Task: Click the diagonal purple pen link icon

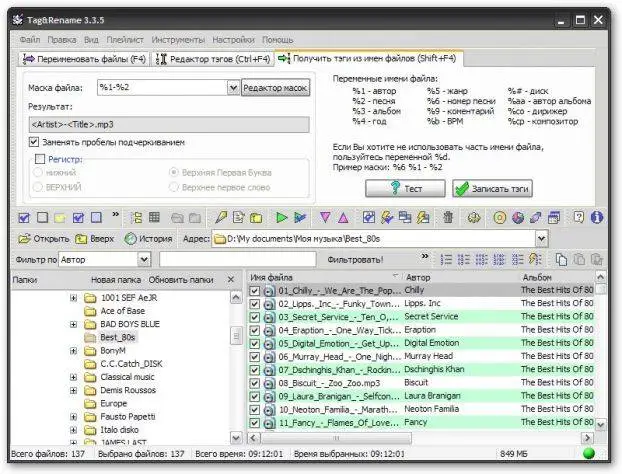Action: (536, 217)
